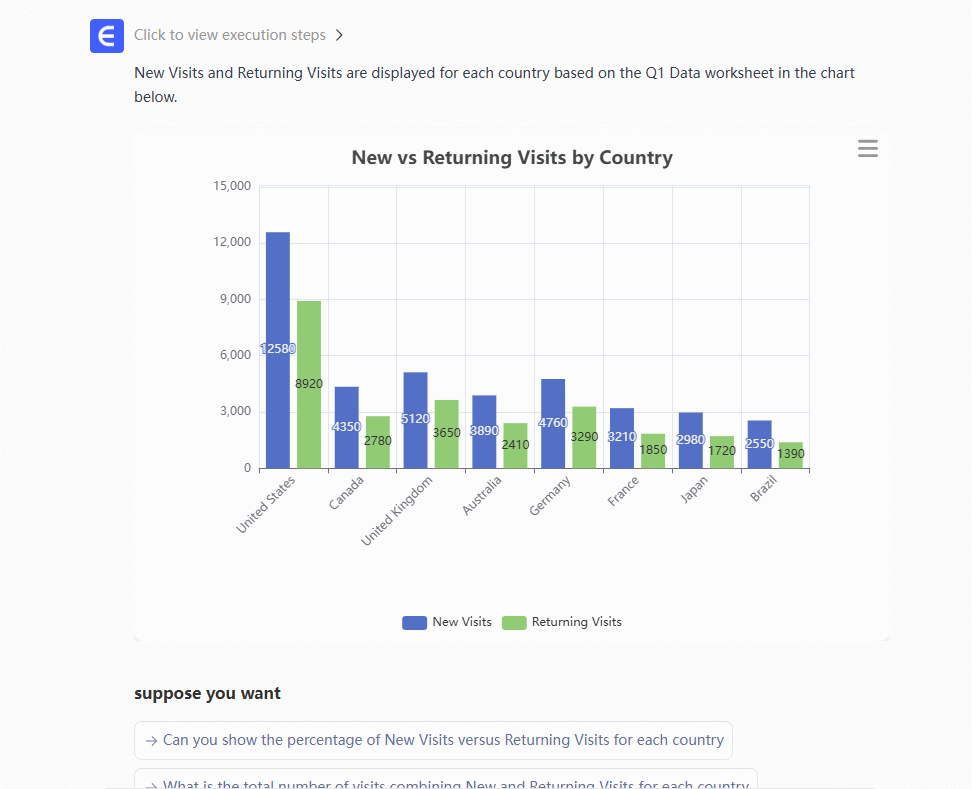This screenshot has height=789, width=972.
Task: Click the blue New Visits legend swatch
Action: [x=414, y=622]
